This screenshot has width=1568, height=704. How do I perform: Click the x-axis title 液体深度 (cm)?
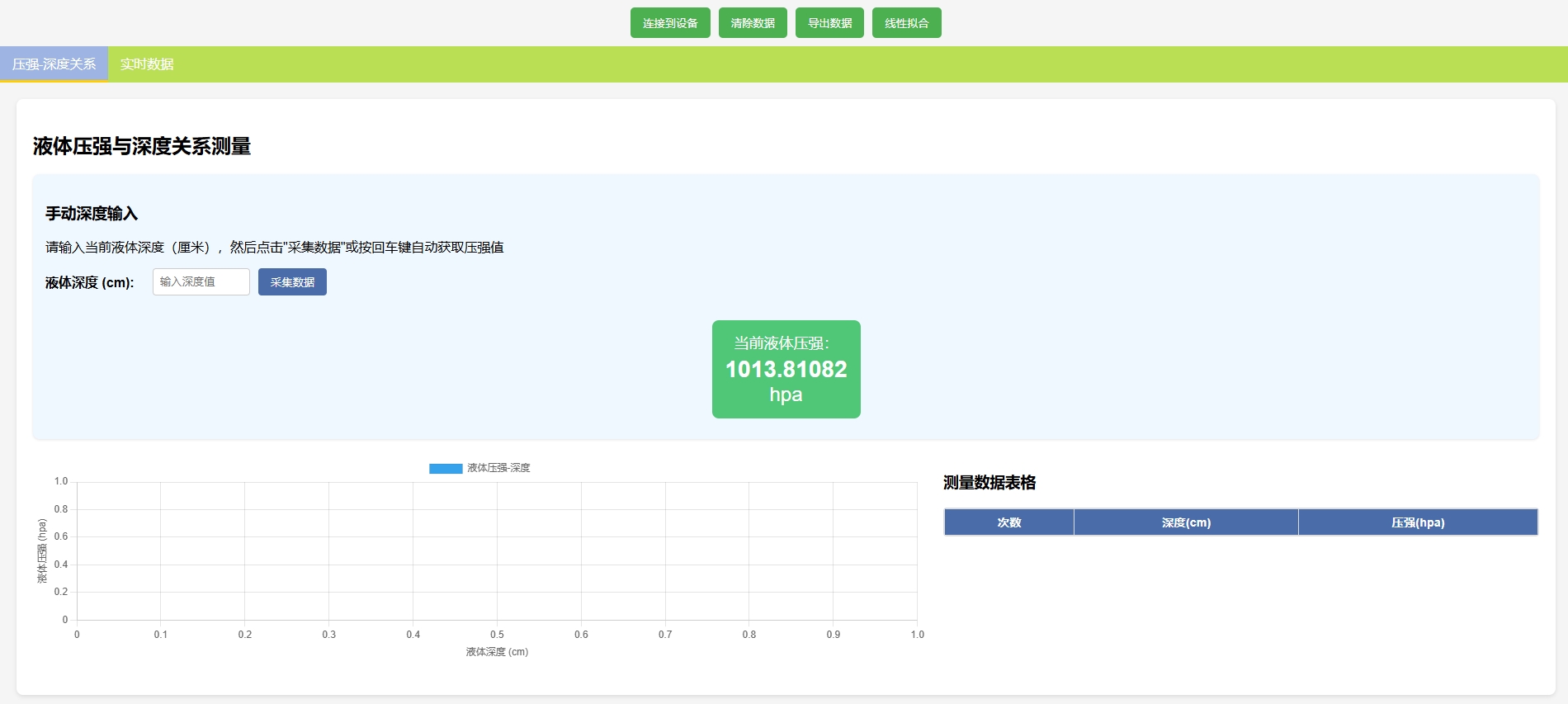pyautogui.click(x=497, y=652)
